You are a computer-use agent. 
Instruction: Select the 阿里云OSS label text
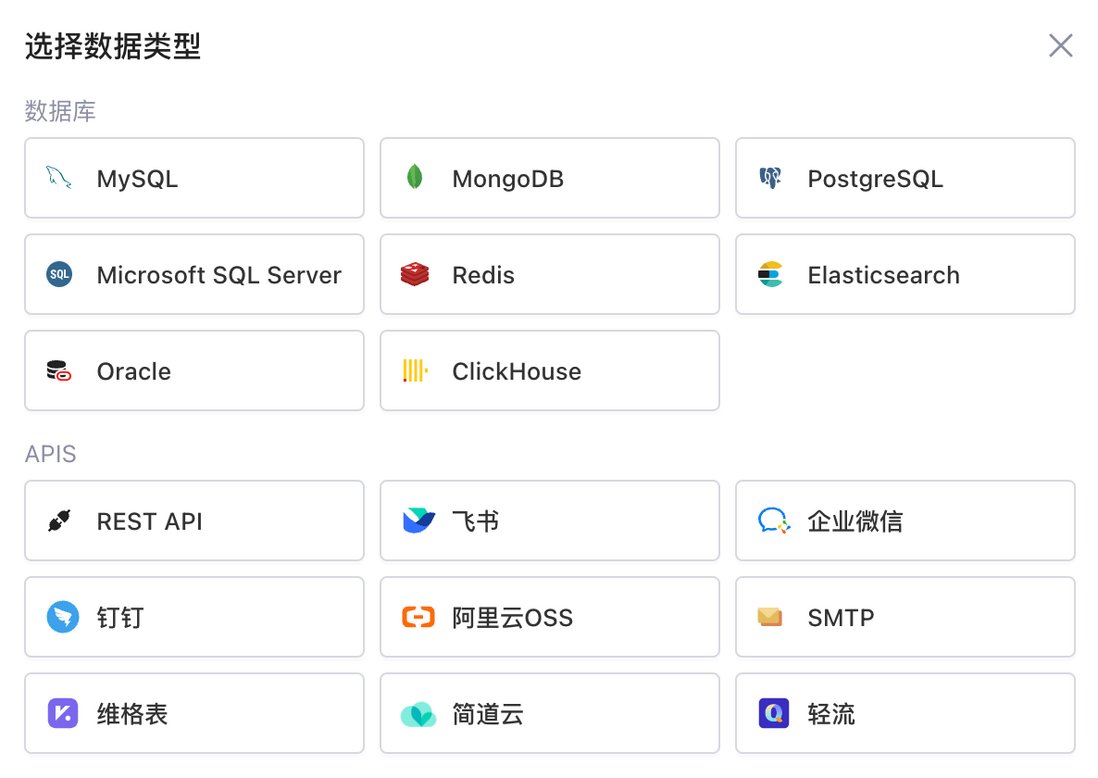click(x=513, y=618)
